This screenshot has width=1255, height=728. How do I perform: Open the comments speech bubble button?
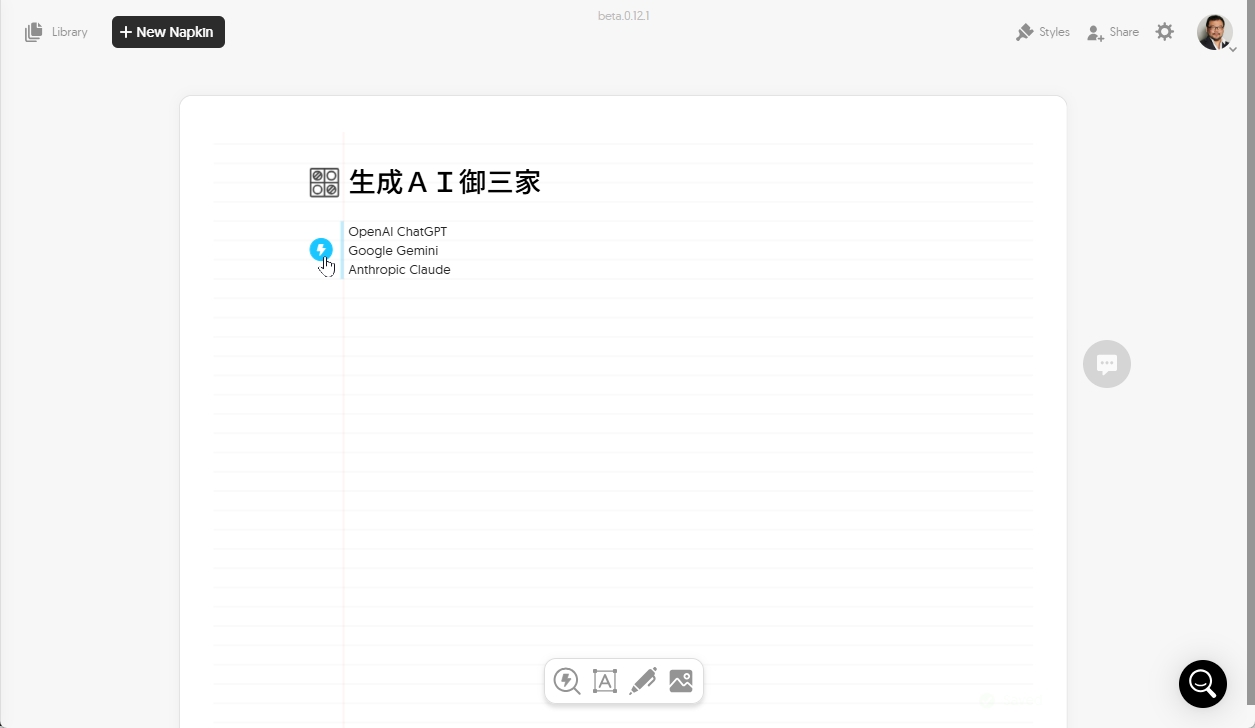pyautogui.click(x=1107, y=364)
